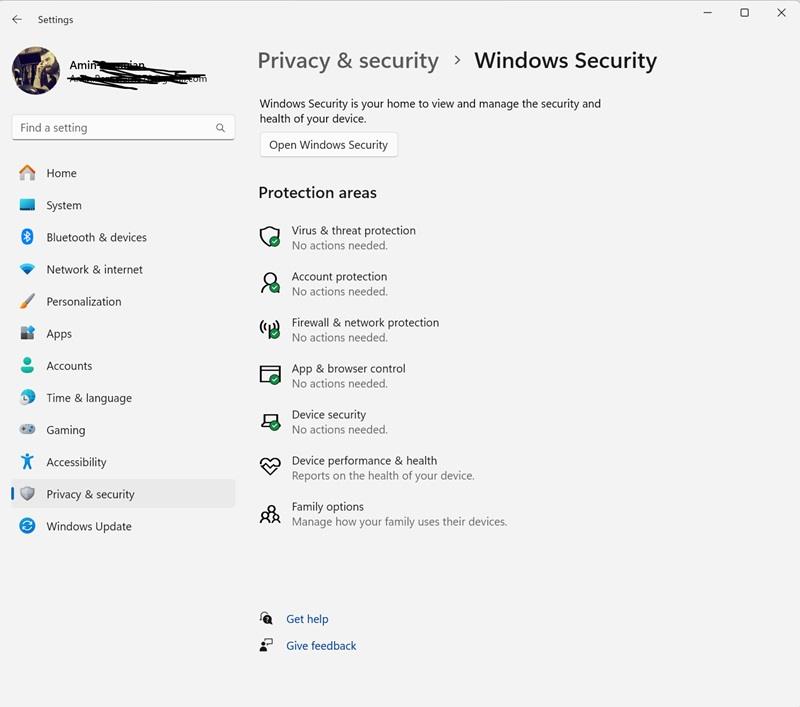The width and height of the screenshot is (800, 707).
Task: Select Bluetooth & devices in sidebar
Action: (96, 237)
